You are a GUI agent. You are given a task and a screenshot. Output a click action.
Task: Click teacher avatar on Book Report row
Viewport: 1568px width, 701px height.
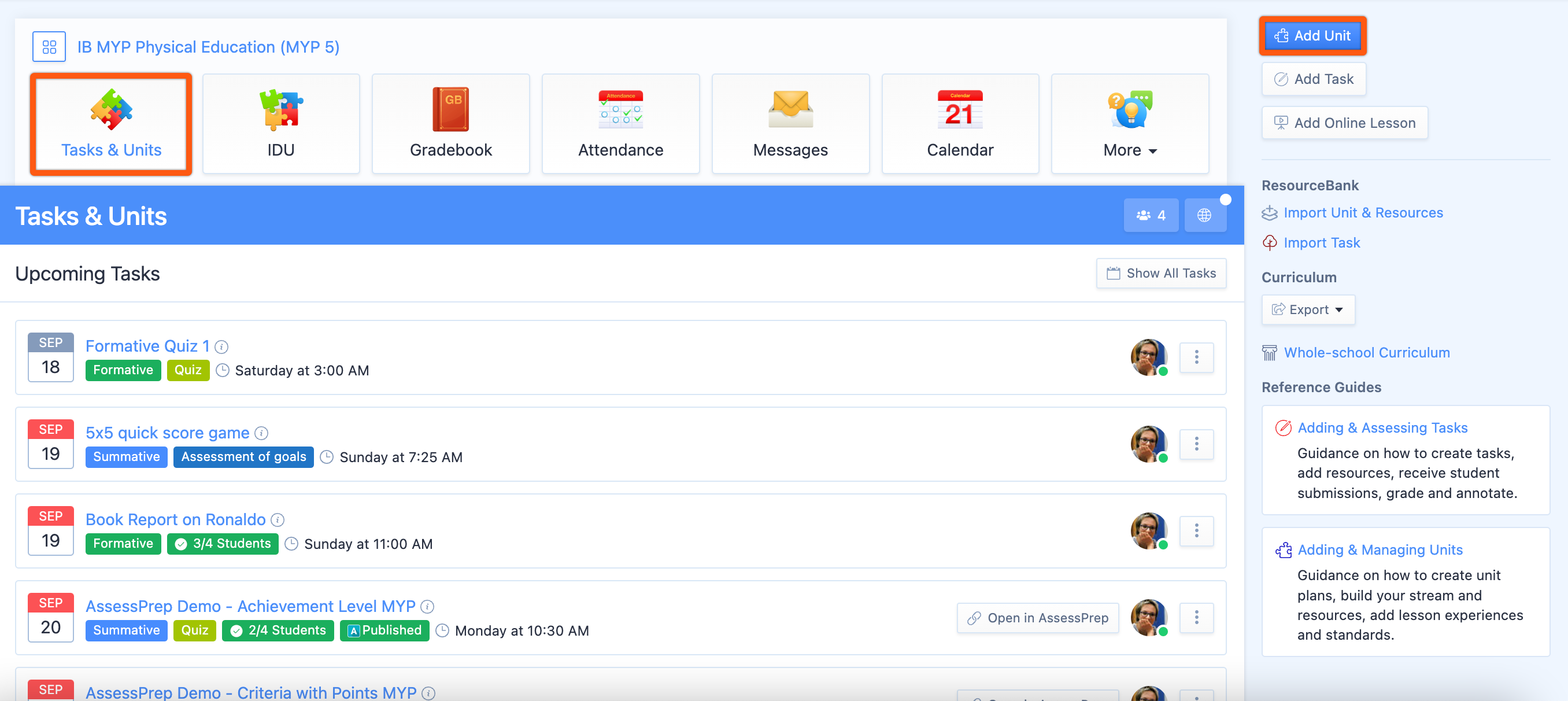[x=1148, y=530]
